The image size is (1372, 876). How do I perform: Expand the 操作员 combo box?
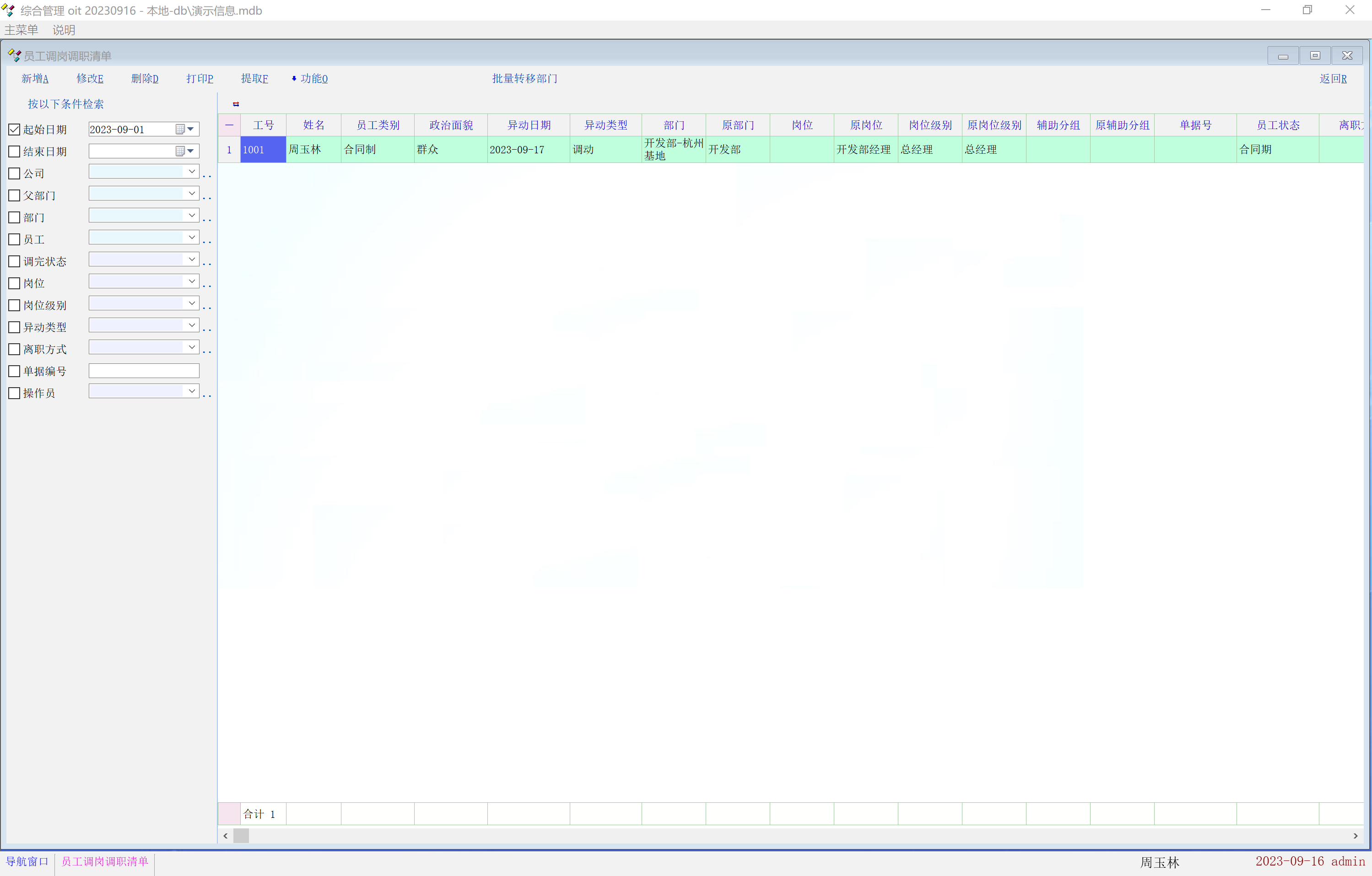(191, 391)
